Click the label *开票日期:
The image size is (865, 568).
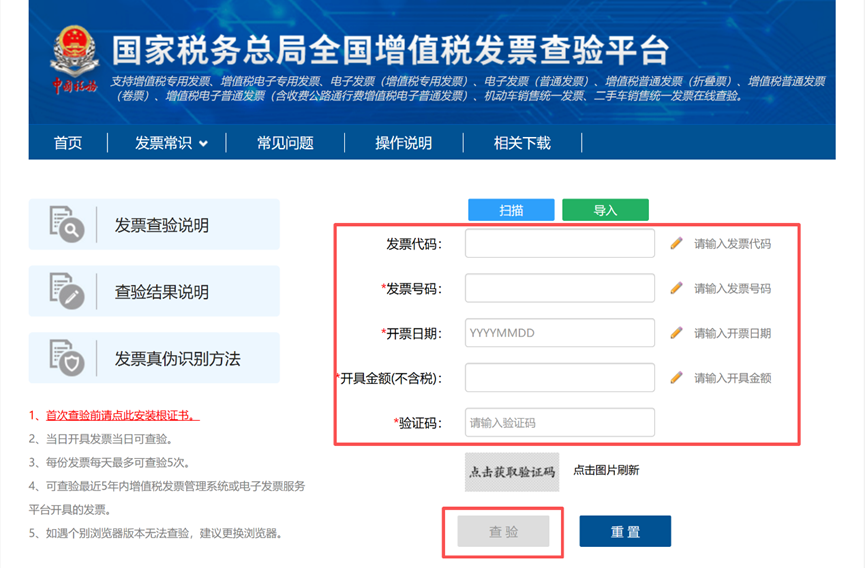(x=412, y=333)
